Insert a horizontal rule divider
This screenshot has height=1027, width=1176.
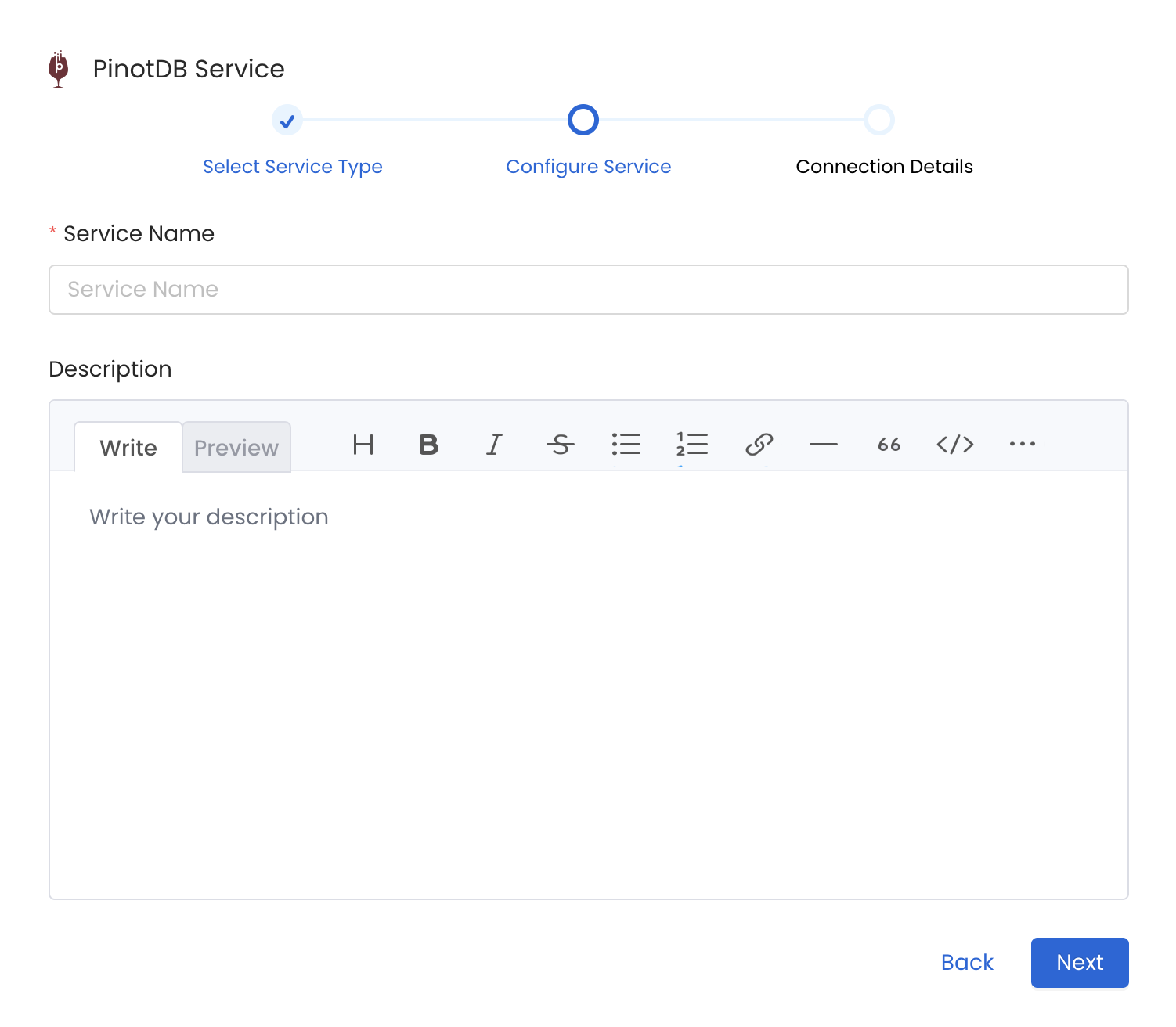[824, 445]
